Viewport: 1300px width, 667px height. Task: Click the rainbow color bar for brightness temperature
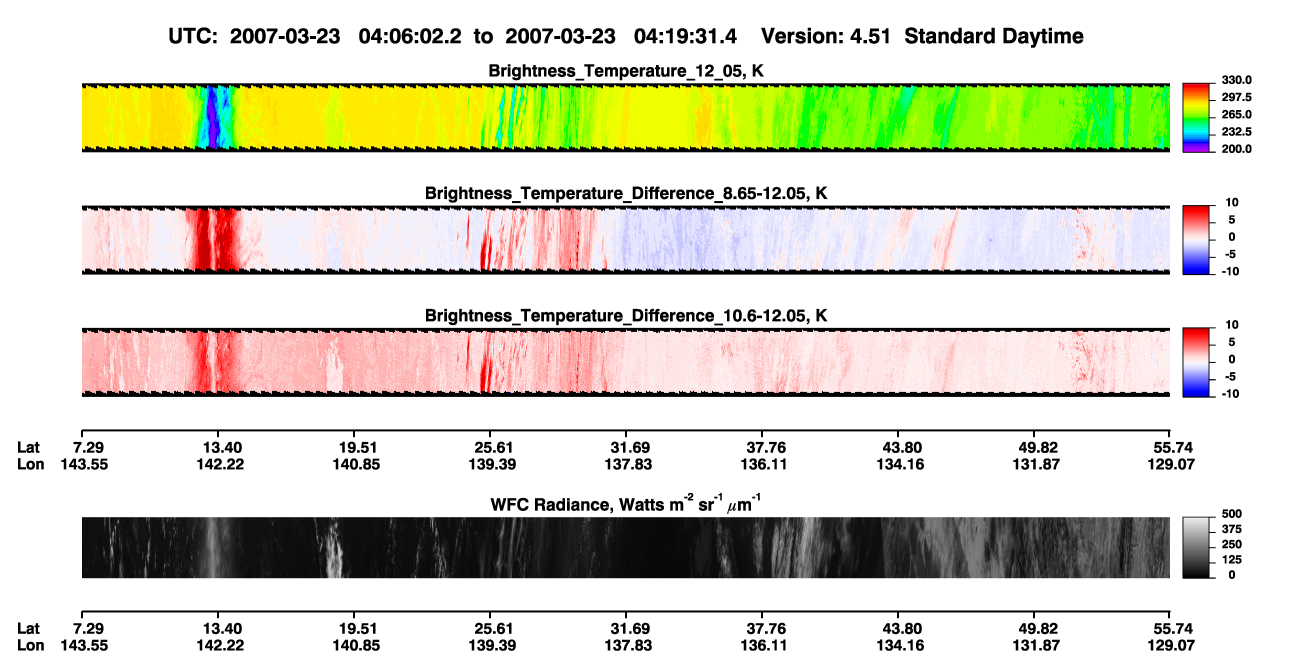(1196, 117)
